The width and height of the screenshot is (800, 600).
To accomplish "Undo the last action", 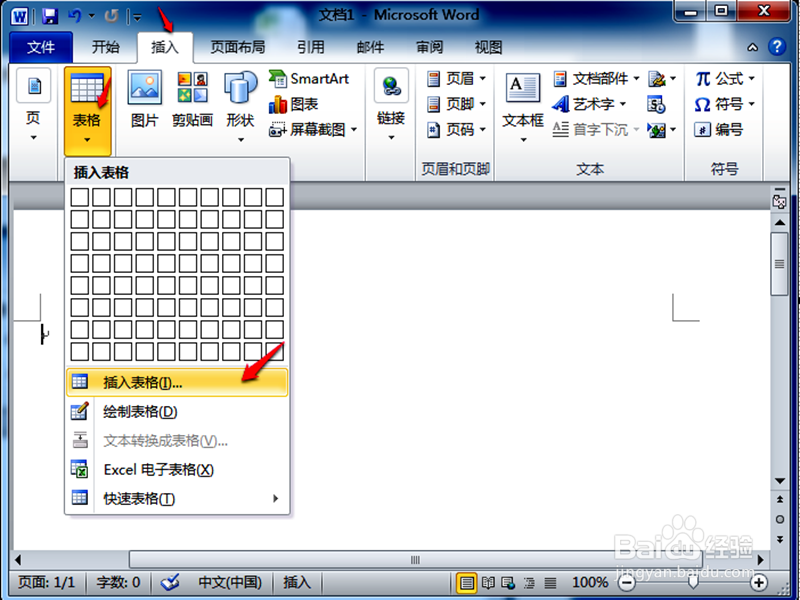I will (75, 16).
